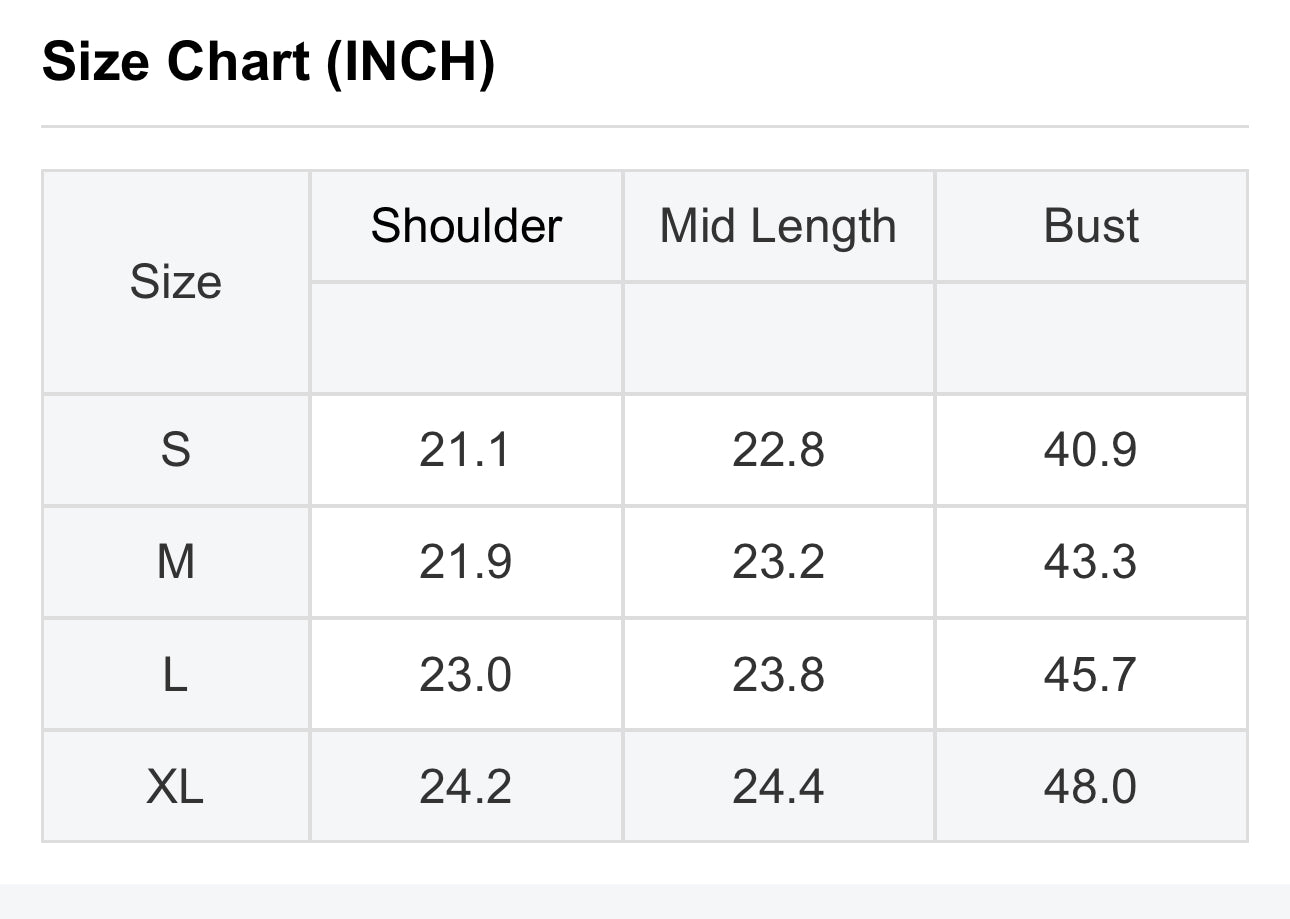1290x919 pixels.
Task: Select bust value 40.9
Action: [1091, 450]
